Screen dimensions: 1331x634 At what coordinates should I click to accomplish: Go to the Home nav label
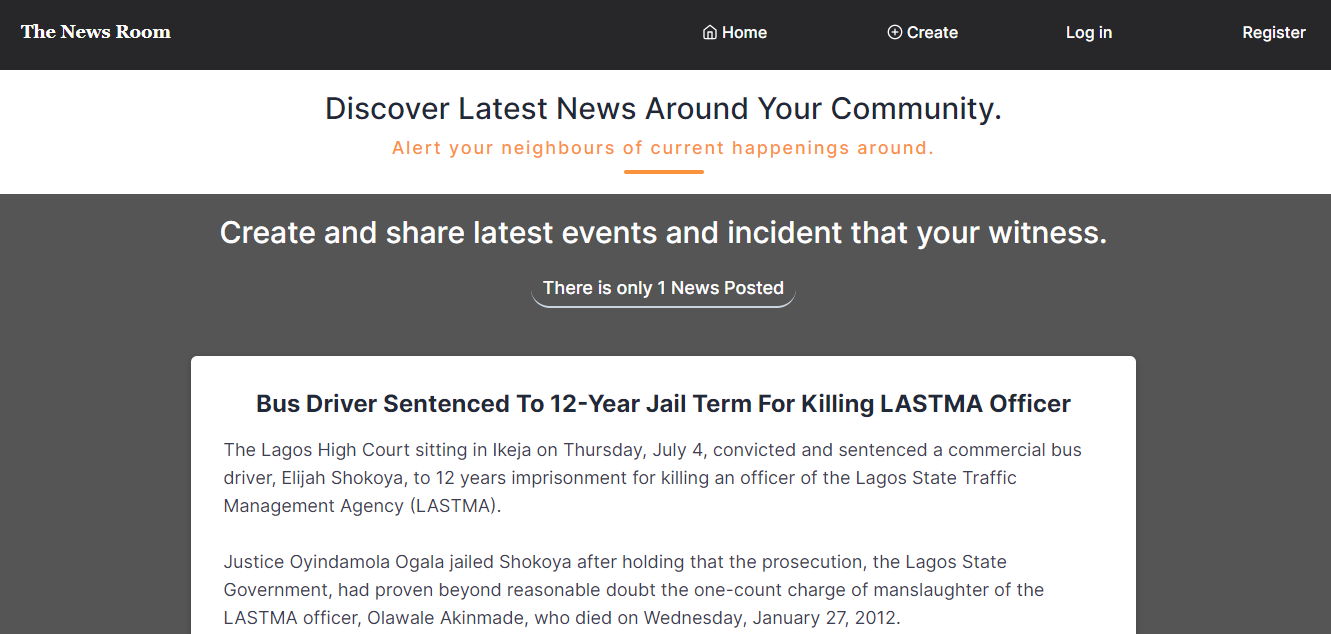tap(745, 32)
